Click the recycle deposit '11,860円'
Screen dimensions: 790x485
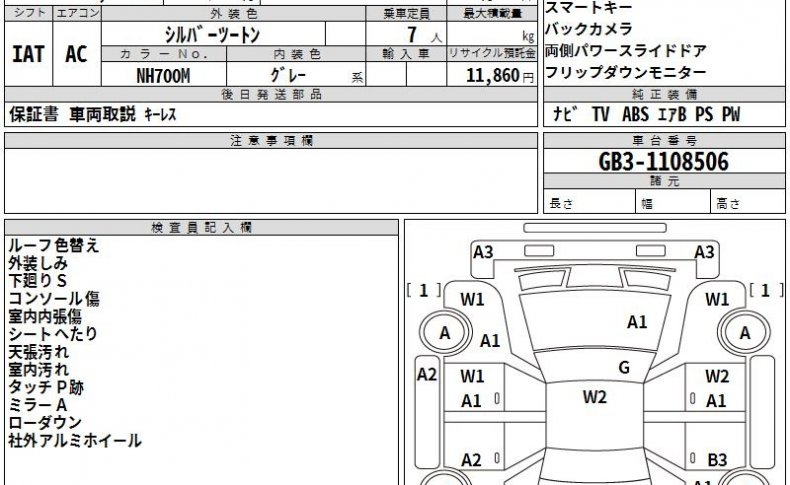point(499,76)
